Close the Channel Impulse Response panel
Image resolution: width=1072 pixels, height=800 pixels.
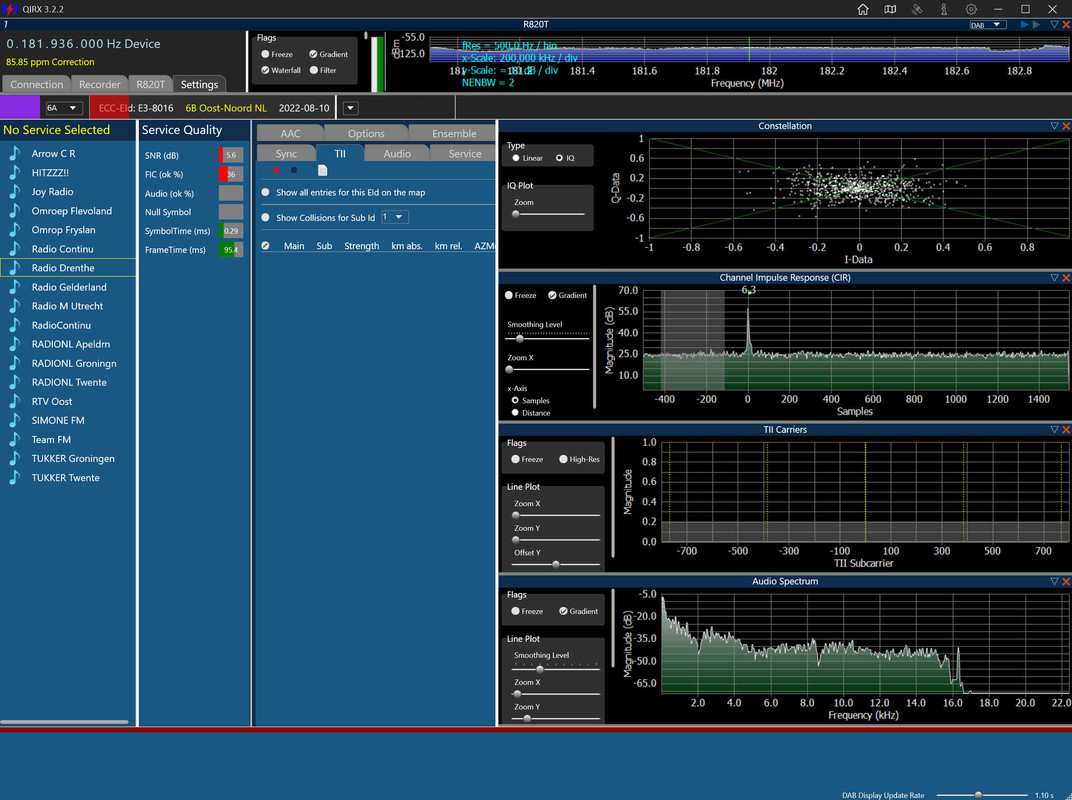1066,278
